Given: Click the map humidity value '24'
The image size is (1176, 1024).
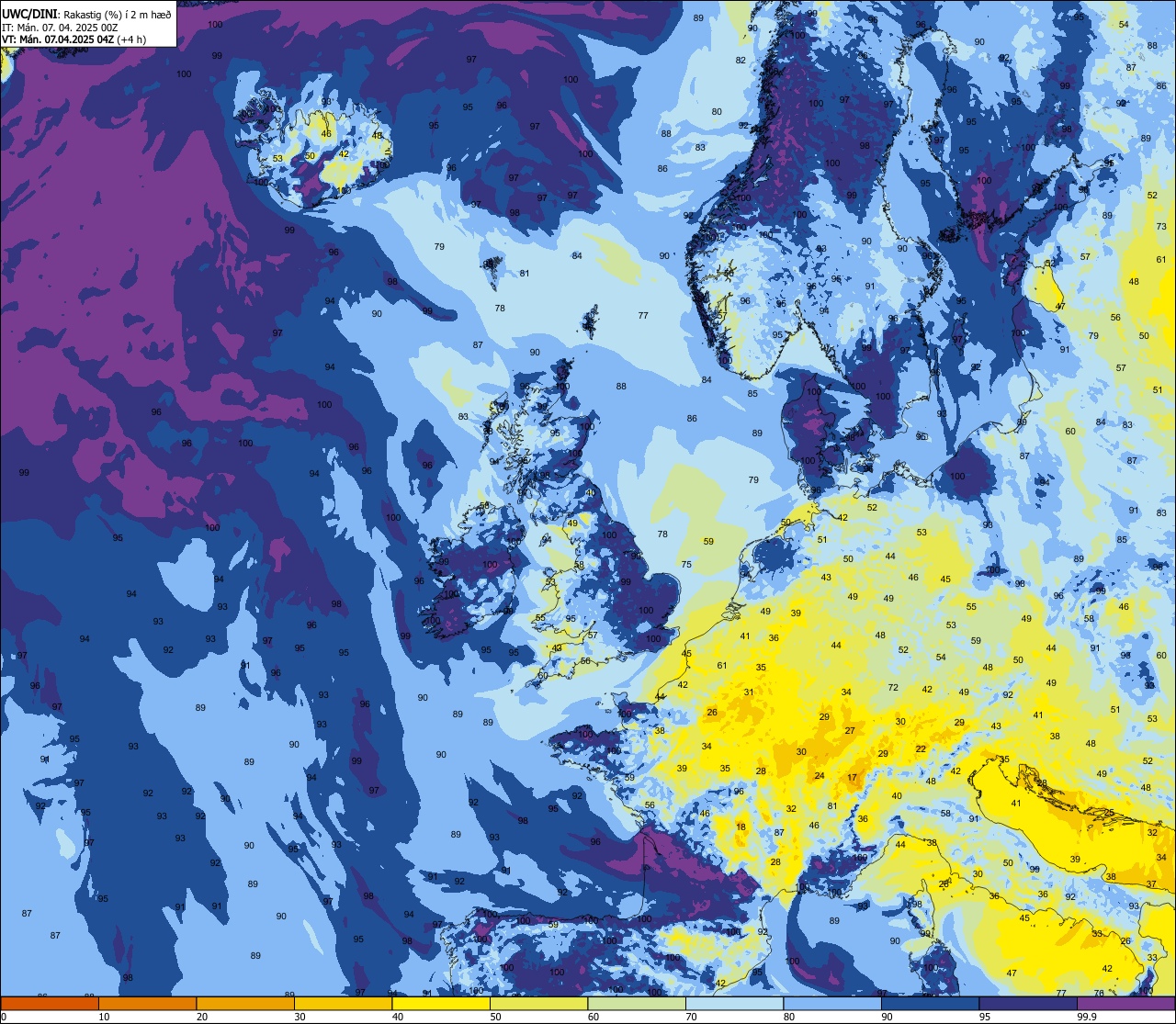Looking at the screenshot, I should coord(820,776).
